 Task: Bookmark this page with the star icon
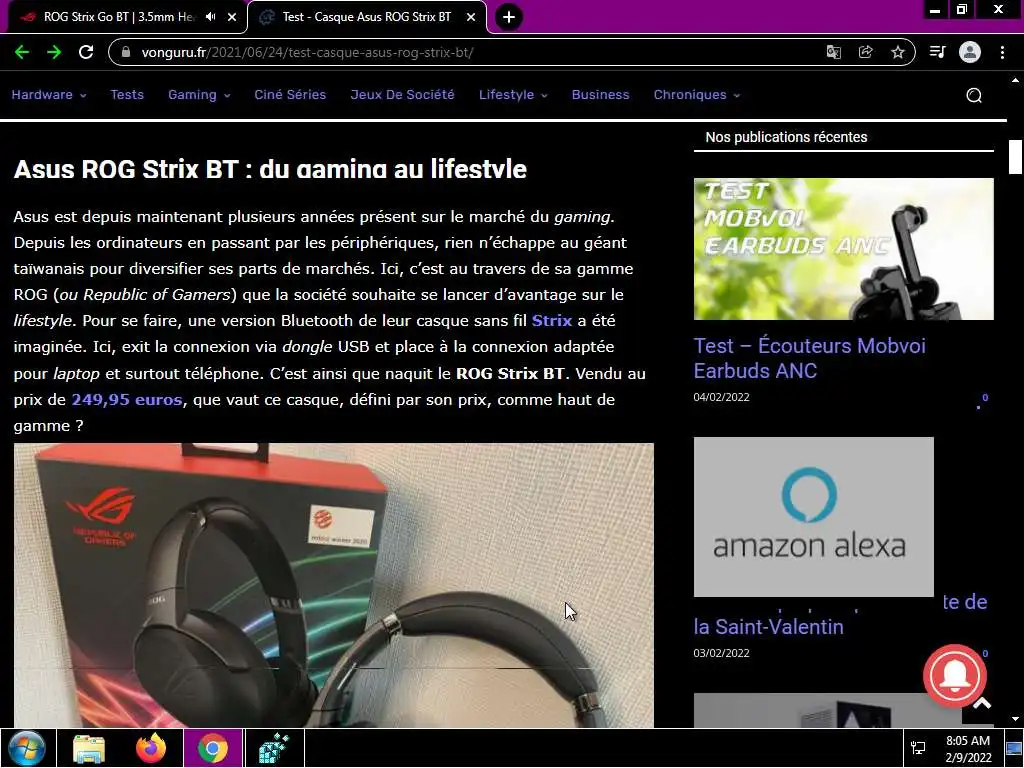[898, 52]
